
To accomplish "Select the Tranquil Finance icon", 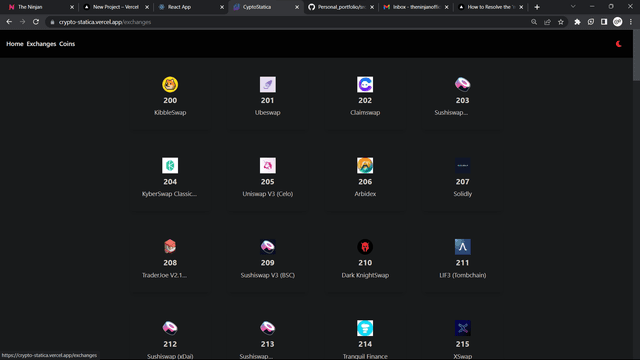I will point(365,328).
